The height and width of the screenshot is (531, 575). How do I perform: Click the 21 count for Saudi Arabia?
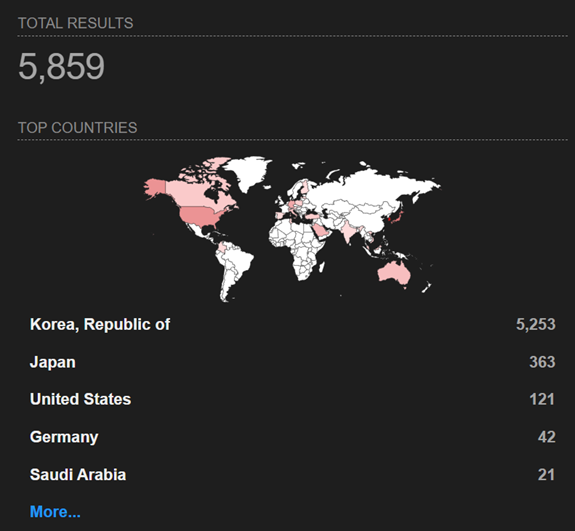pyautogui.click(x=546, y=475)
